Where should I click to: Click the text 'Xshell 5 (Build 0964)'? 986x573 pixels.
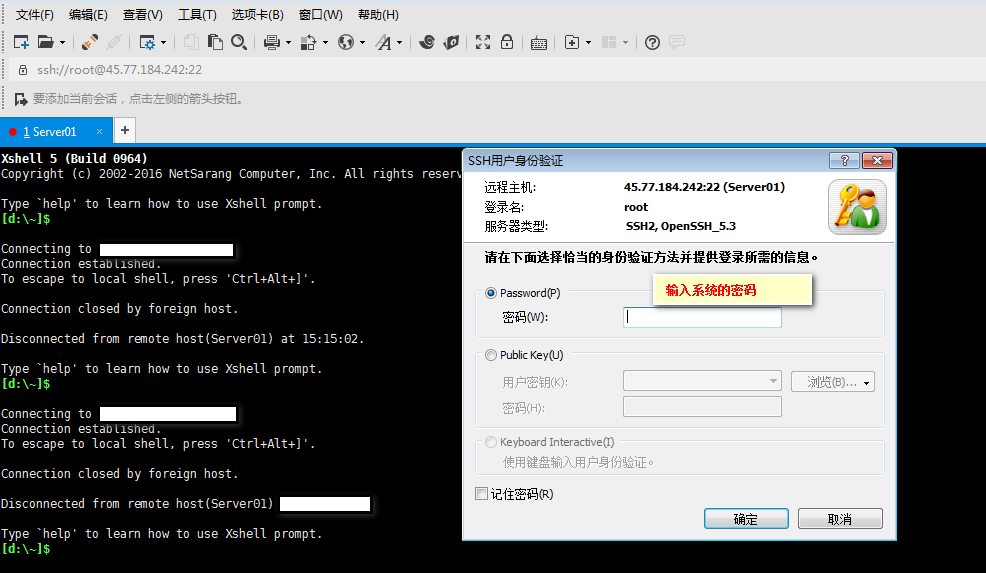[74, 159]
